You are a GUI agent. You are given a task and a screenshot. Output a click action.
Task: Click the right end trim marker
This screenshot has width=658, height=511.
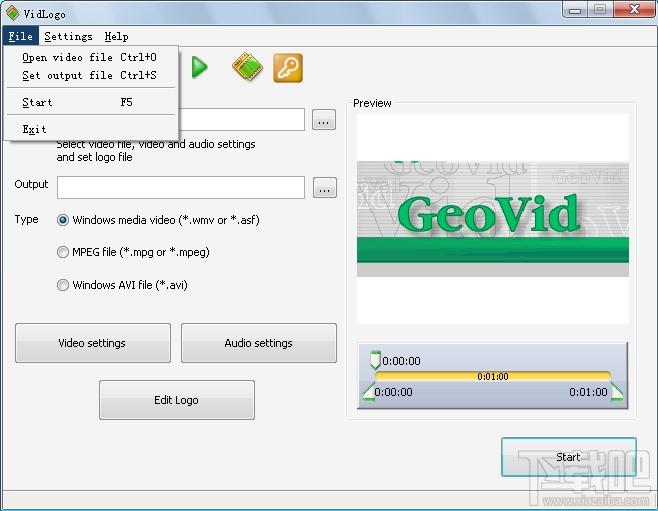tap(616, 392)
